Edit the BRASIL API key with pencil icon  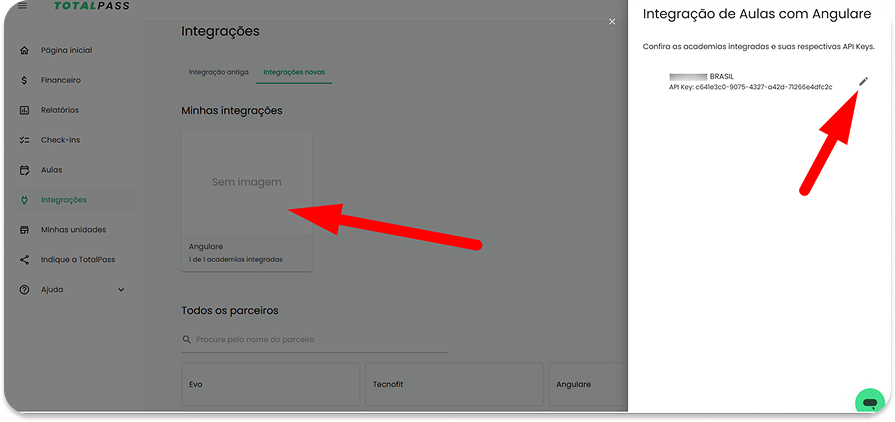click(x=863, y=82)
